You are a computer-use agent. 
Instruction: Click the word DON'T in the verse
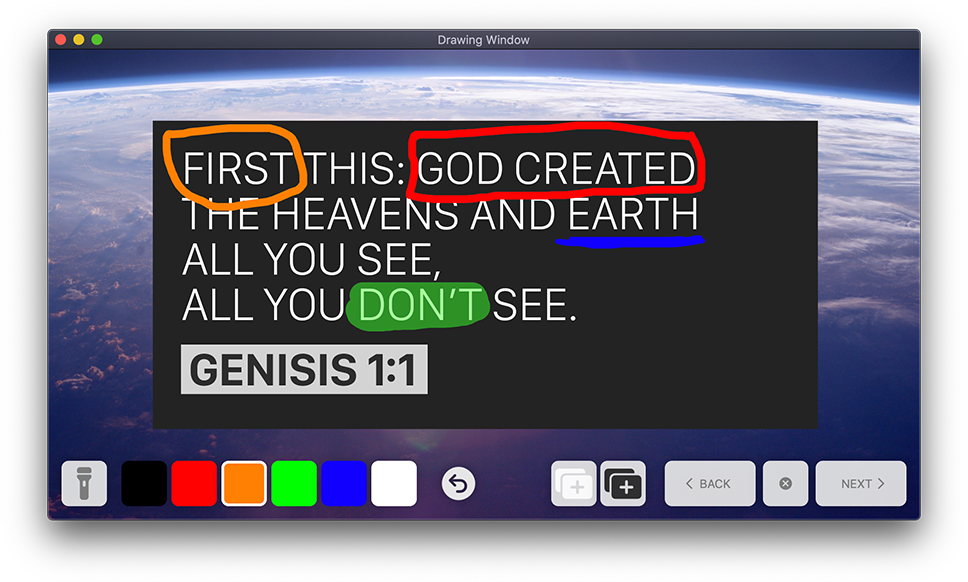pos(419,305)
